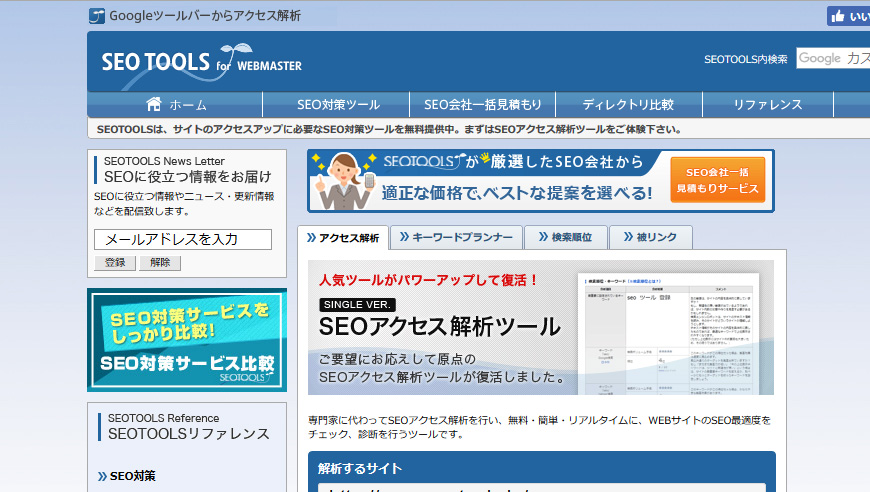Screen dimensions: 870x492
Task: Click the Google custom search box
Action: 832,59
